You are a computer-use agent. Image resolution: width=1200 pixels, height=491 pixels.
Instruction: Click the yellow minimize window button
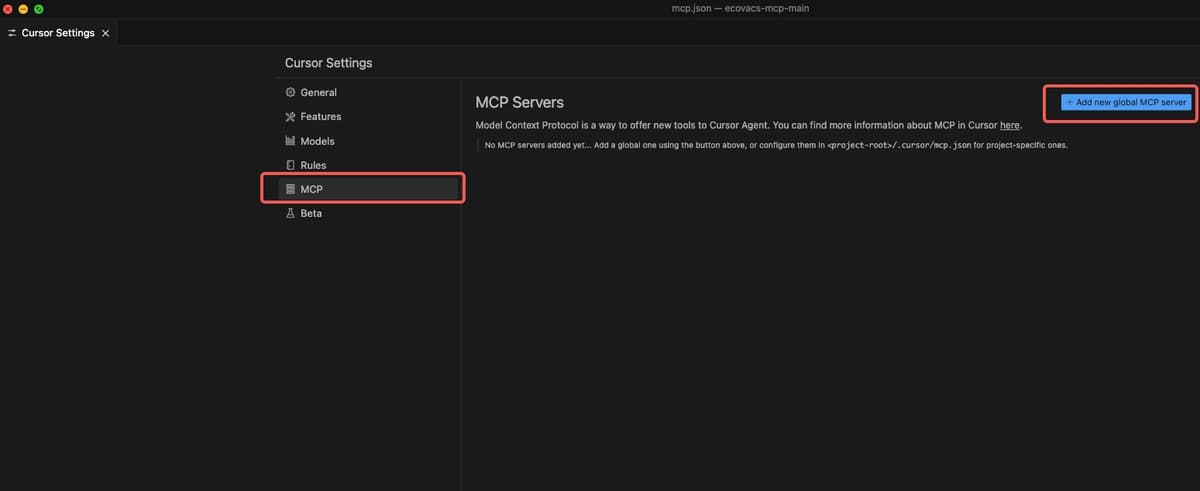(x=23, y=8)
